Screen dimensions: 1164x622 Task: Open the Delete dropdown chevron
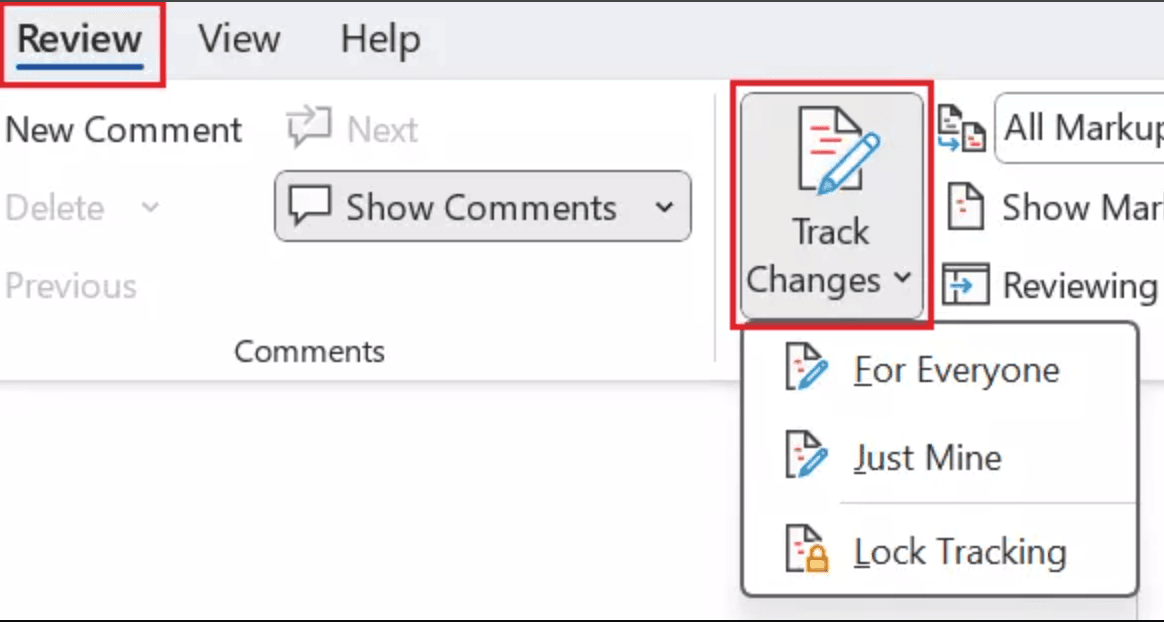click(x=148, y=208)
